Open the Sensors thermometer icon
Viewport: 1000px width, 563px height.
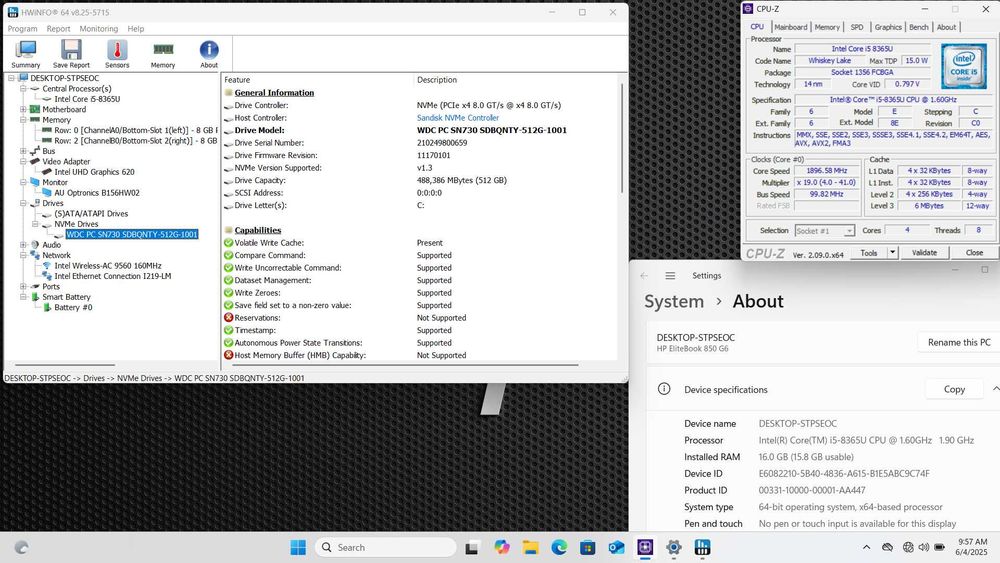pyautogui.click(x=117, y=50)
